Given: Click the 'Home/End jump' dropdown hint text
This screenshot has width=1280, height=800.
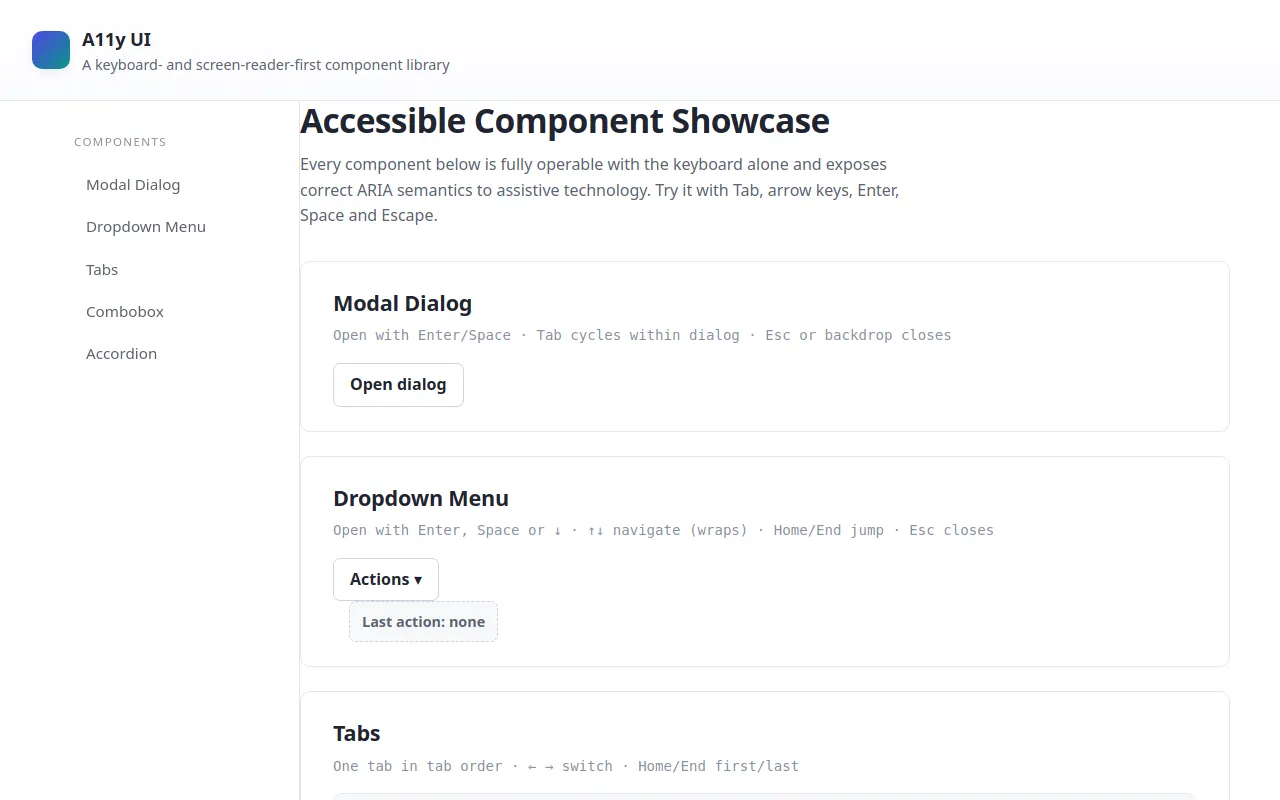Looking at the screenshot, I should click(829, 530).
